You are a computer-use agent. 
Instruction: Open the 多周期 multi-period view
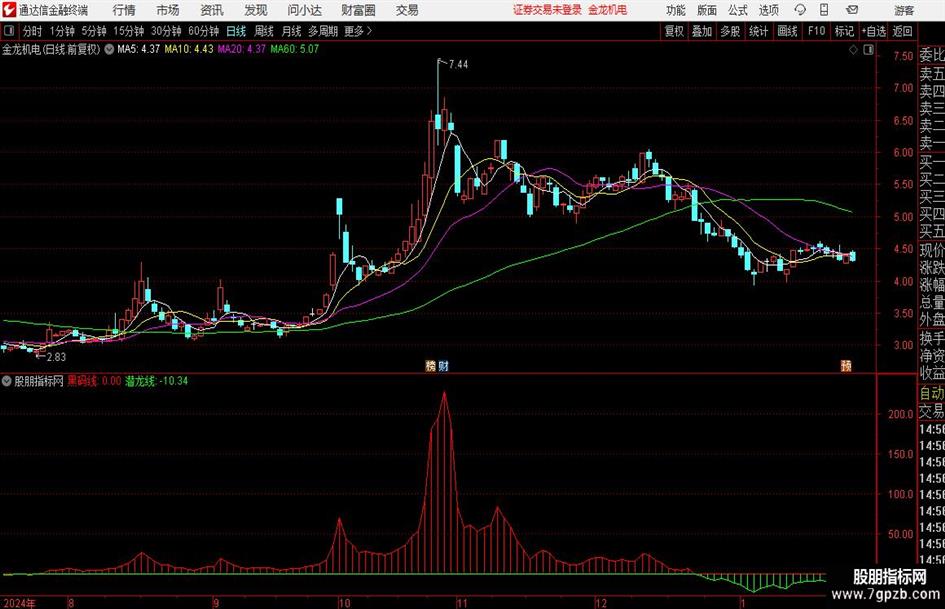click(x=323, y=31)
